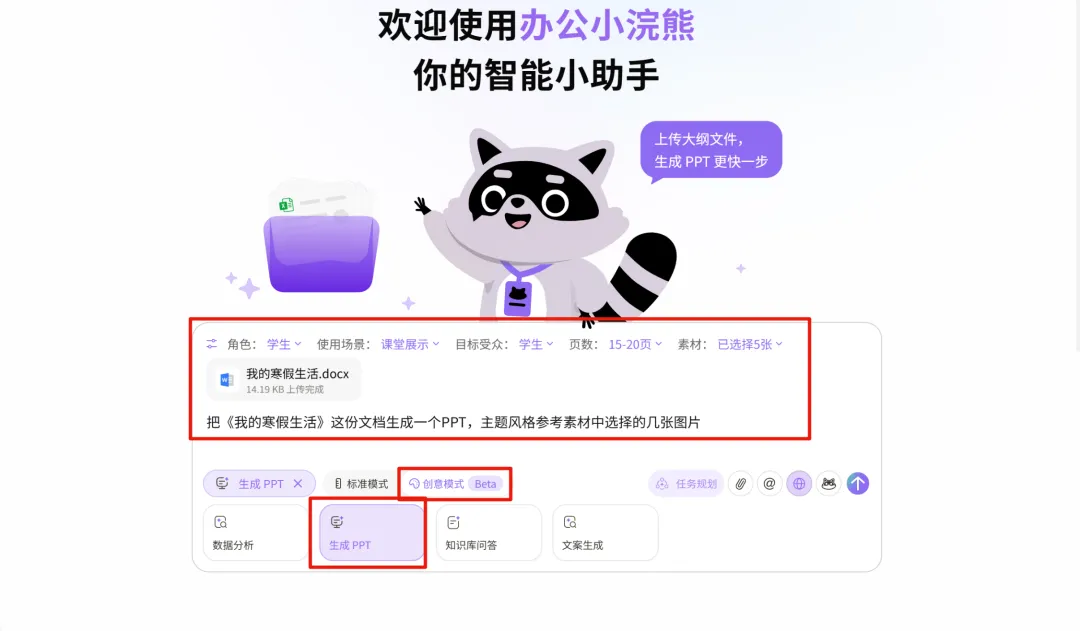Open the 目标受众 学生 dropdown
Image resolution: width=1080 pixels, height=631 pixels.
click(536, 344)
